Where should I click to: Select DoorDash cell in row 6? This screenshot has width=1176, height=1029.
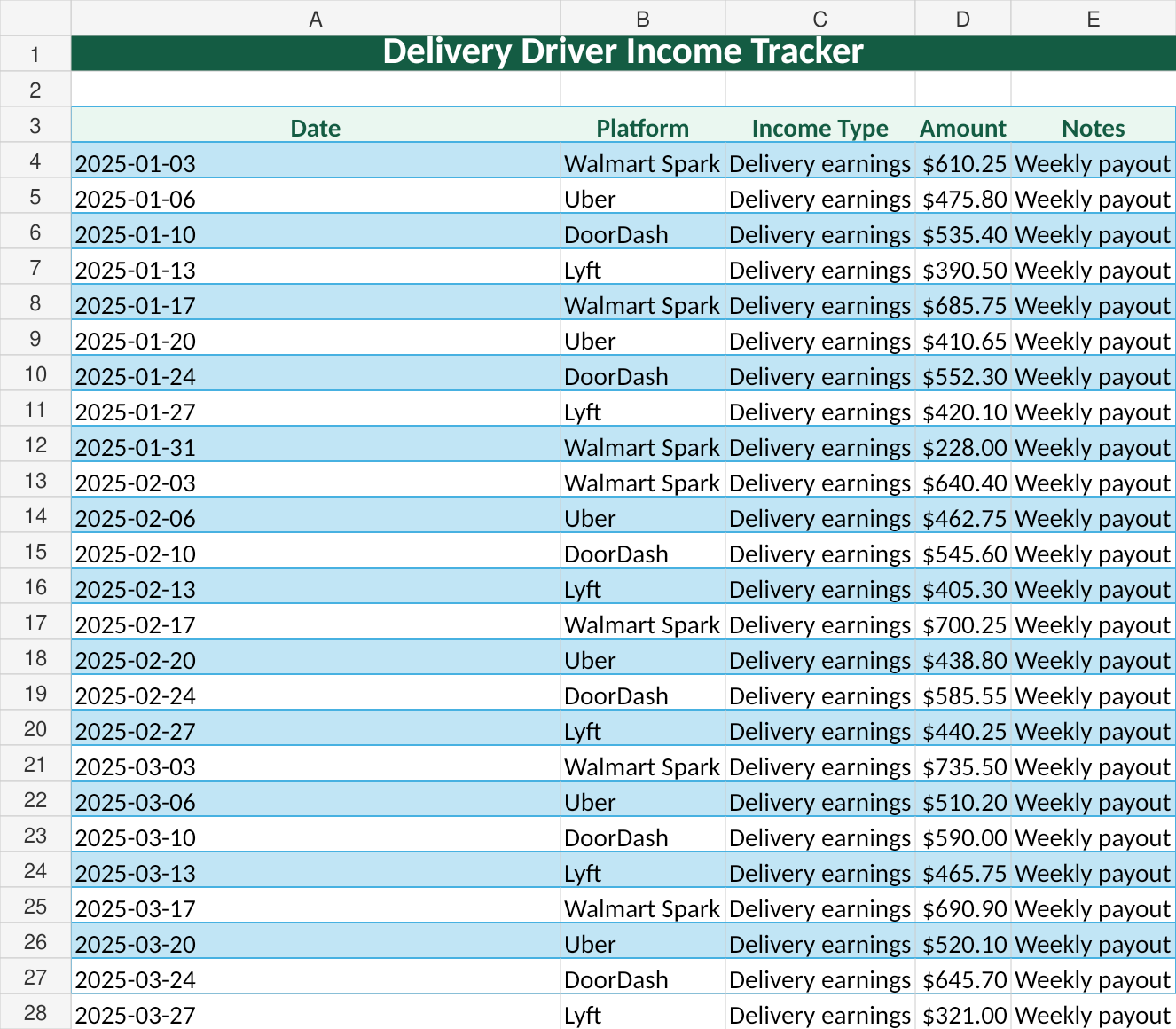pyautogui.click(x=643, y=232)
